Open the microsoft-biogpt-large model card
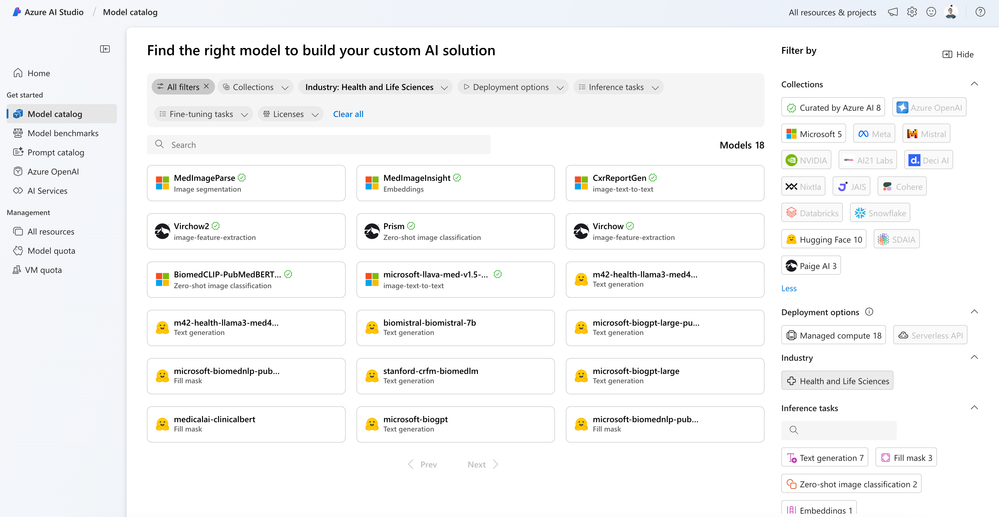 (x=665, y=376)
